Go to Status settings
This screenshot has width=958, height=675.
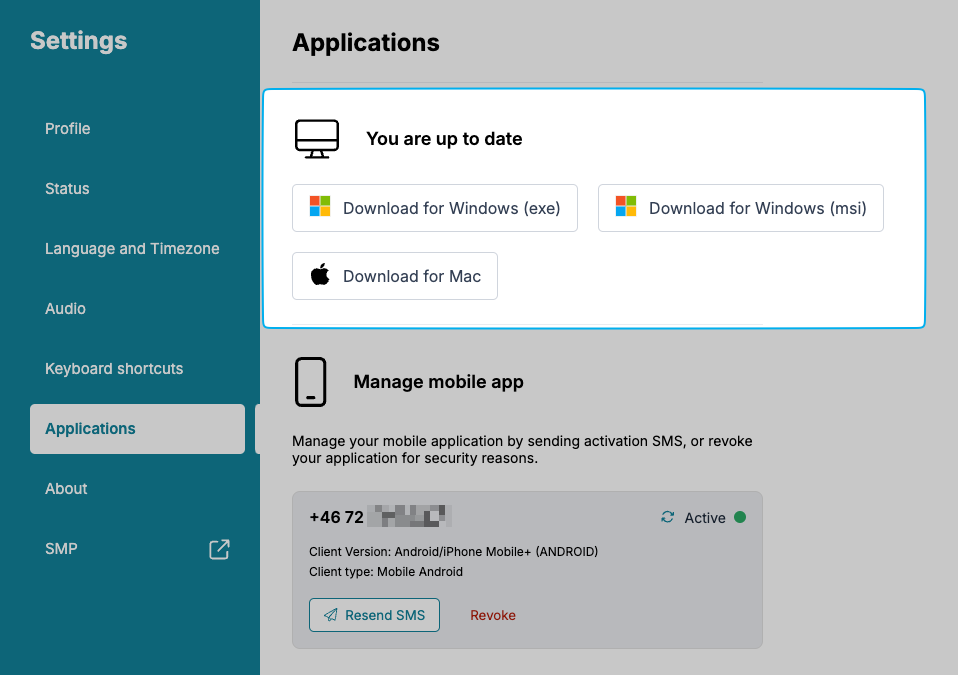pos(67,189)
